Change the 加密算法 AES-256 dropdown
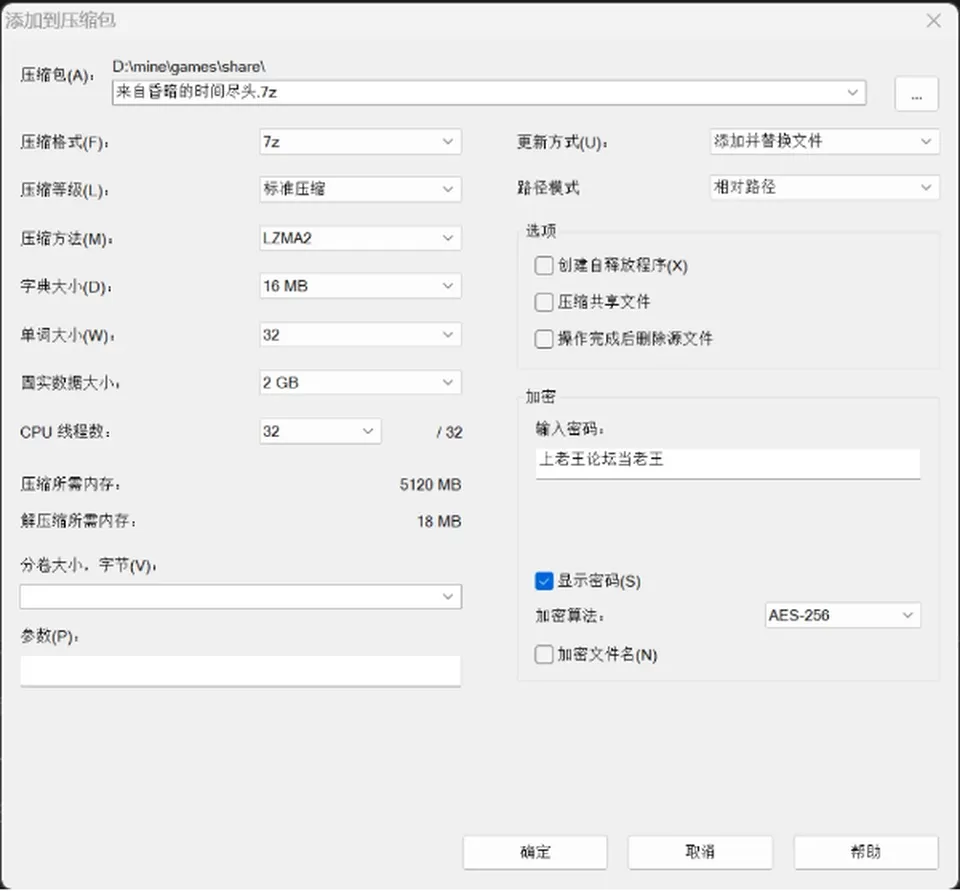 click(x=842, y=615)
